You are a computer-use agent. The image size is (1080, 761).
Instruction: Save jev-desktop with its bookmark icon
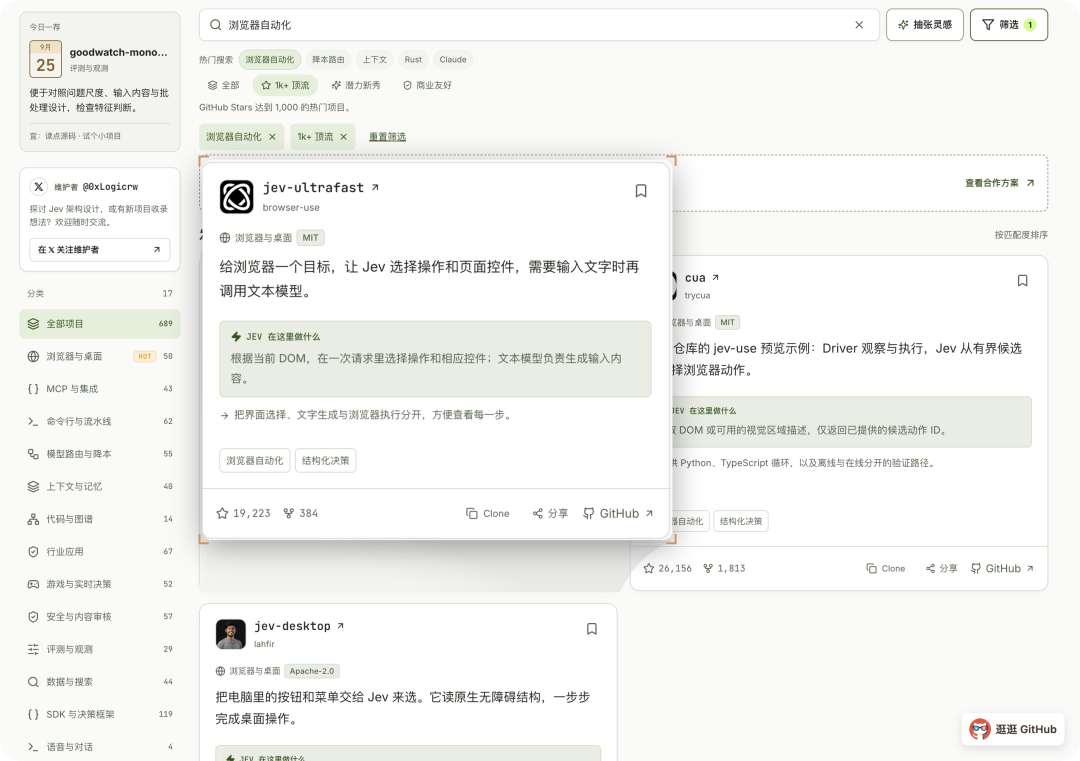[x=591, y=629]
